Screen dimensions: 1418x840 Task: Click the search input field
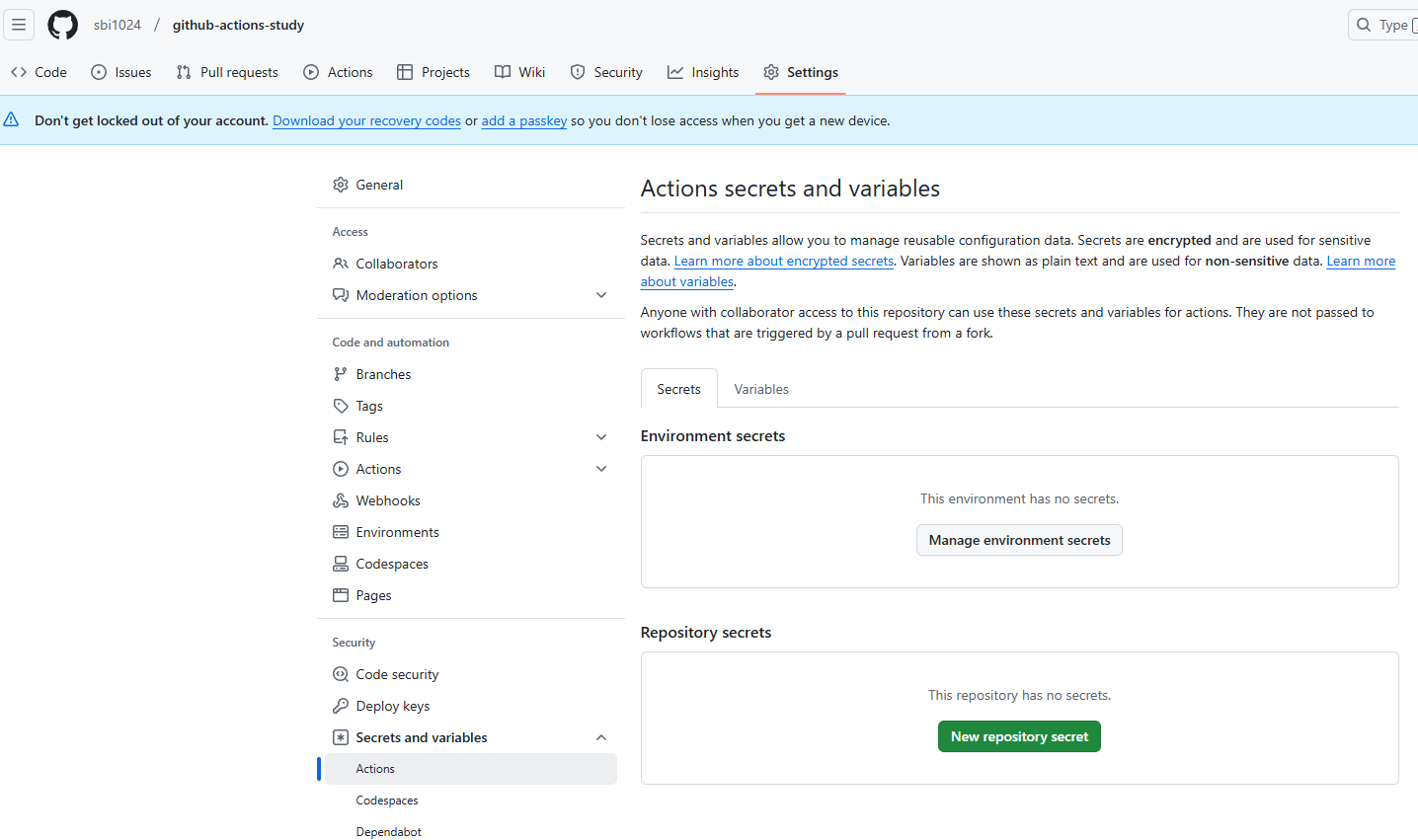pyautogui.click(x=1383, y=25)
